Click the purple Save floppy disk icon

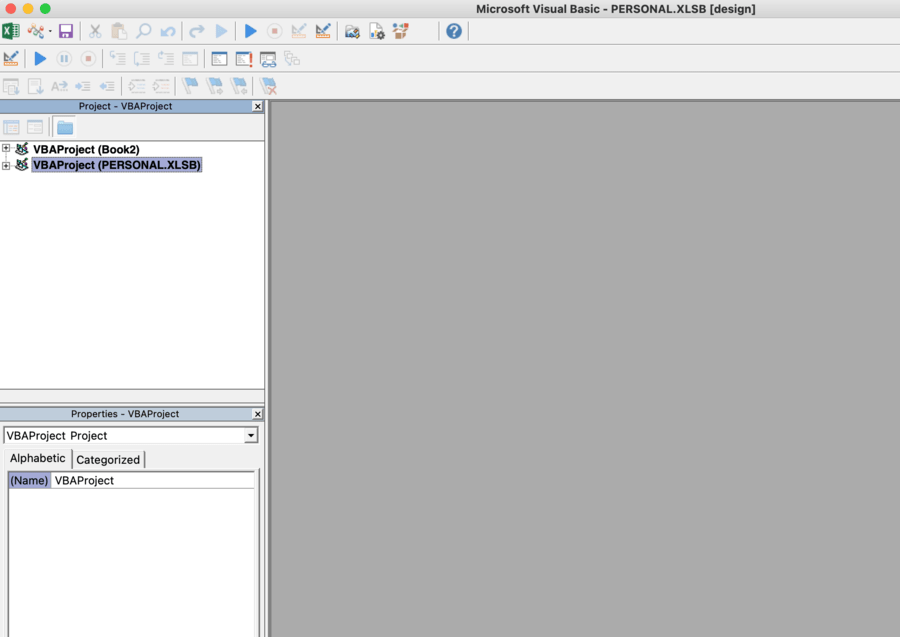point(66,31)
